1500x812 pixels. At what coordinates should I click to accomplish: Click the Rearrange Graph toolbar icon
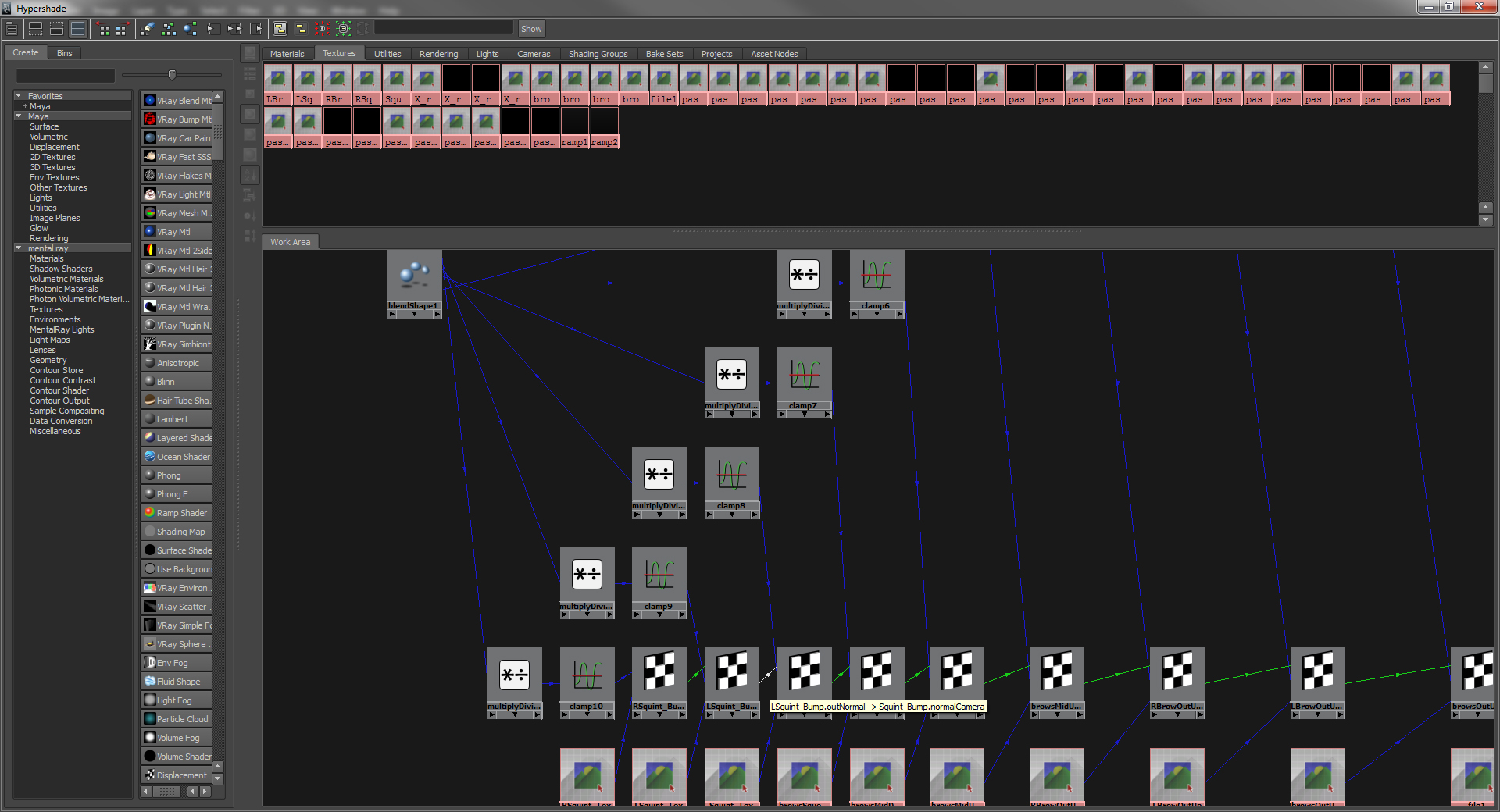[x=169, y=29]
